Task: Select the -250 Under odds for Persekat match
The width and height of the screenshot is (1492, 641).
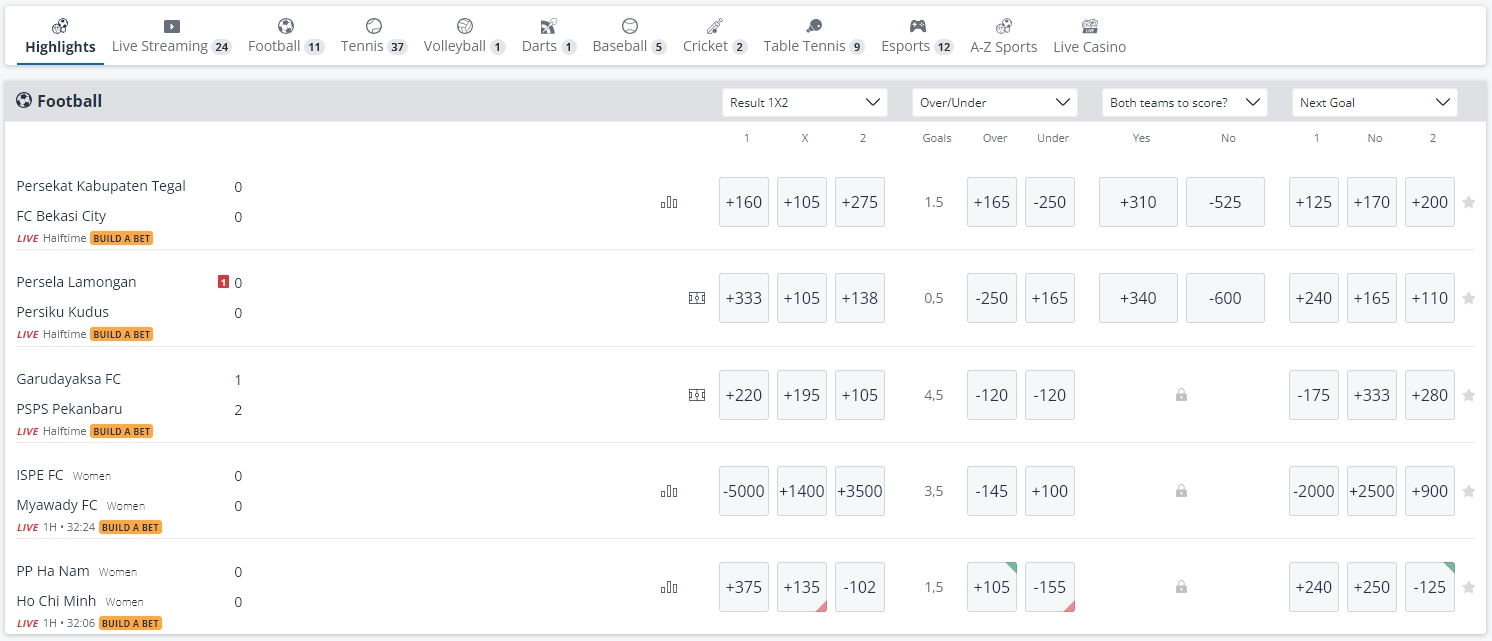Action: tap(1049, 202)
